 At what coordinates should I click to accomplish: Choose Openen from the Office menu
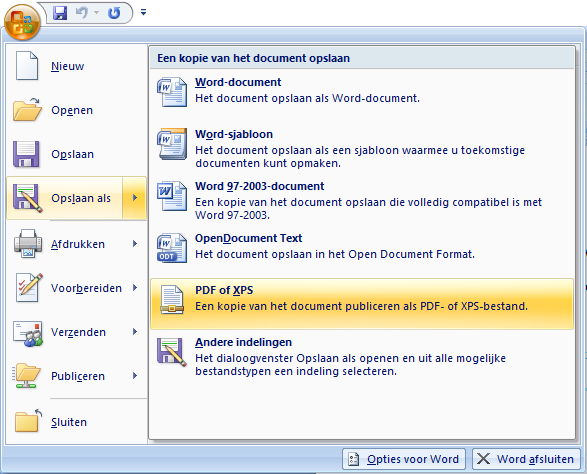[x=76, y=110]
